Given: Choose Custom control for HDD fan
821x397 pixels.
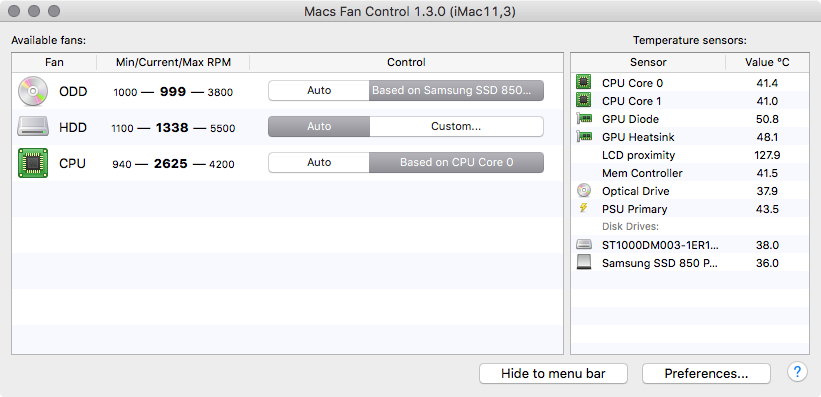Looking at the screenshot, I should (x=456, y=127).
